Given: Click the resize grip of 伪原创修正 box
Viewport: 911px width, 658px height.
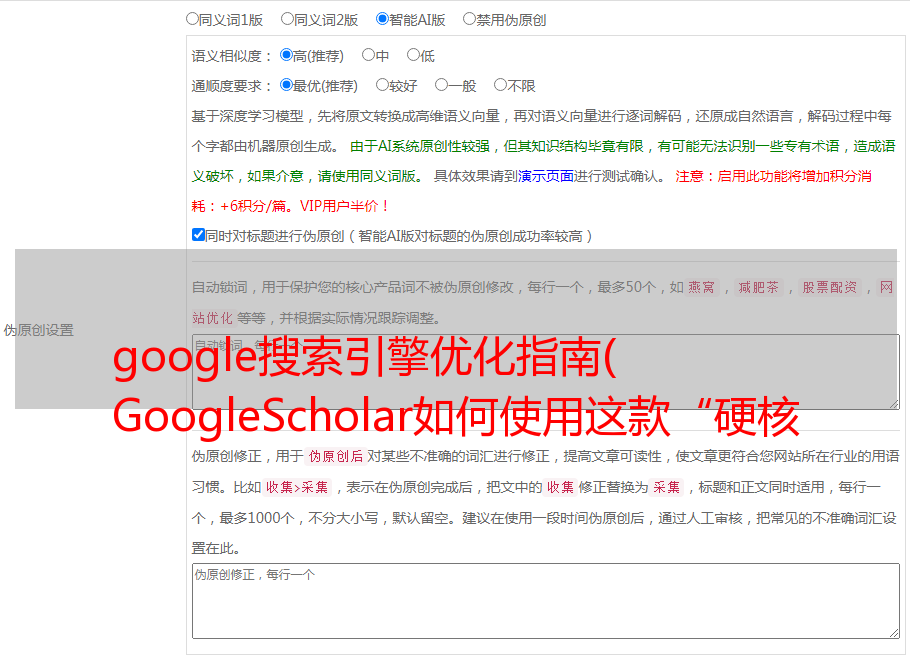Looking at the screenshot, I should pos(894,634).
